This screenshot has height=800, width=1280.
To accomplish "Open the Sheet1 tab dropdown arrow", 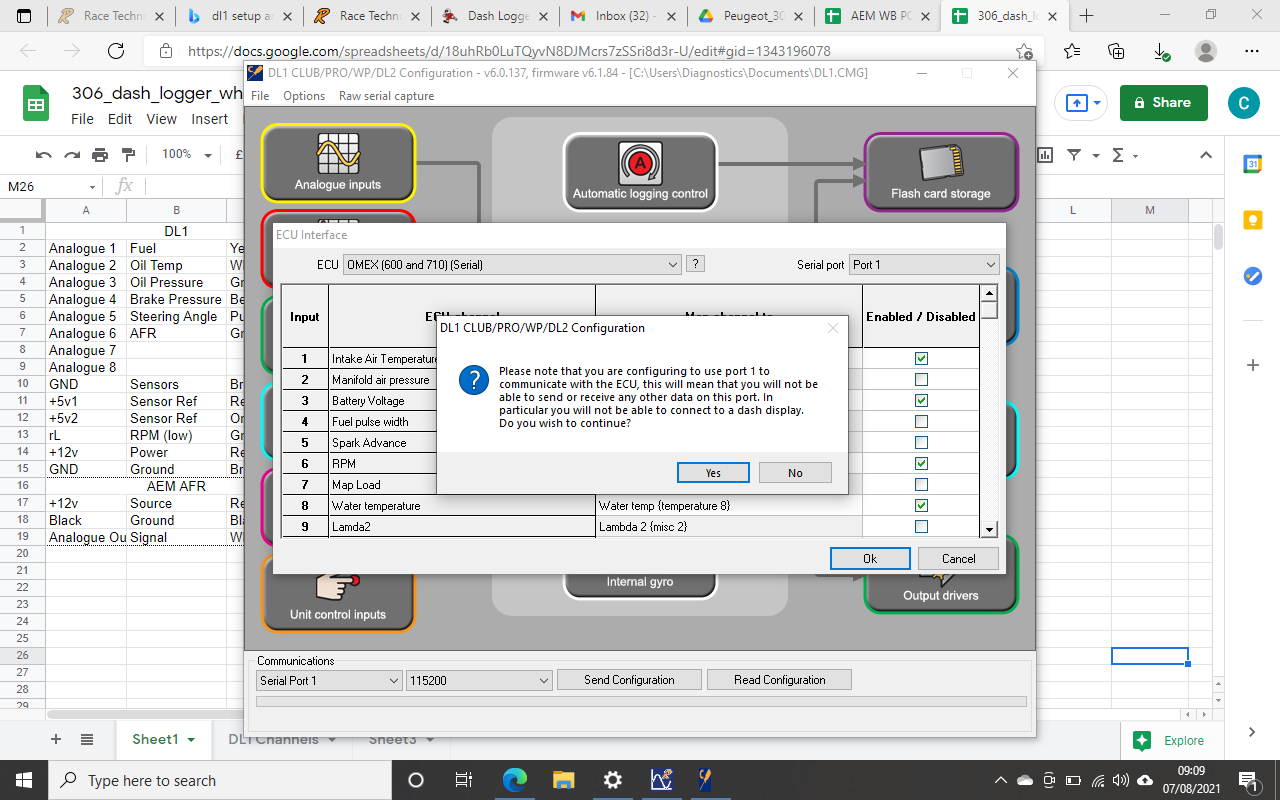I will click(x=191, y=740).
